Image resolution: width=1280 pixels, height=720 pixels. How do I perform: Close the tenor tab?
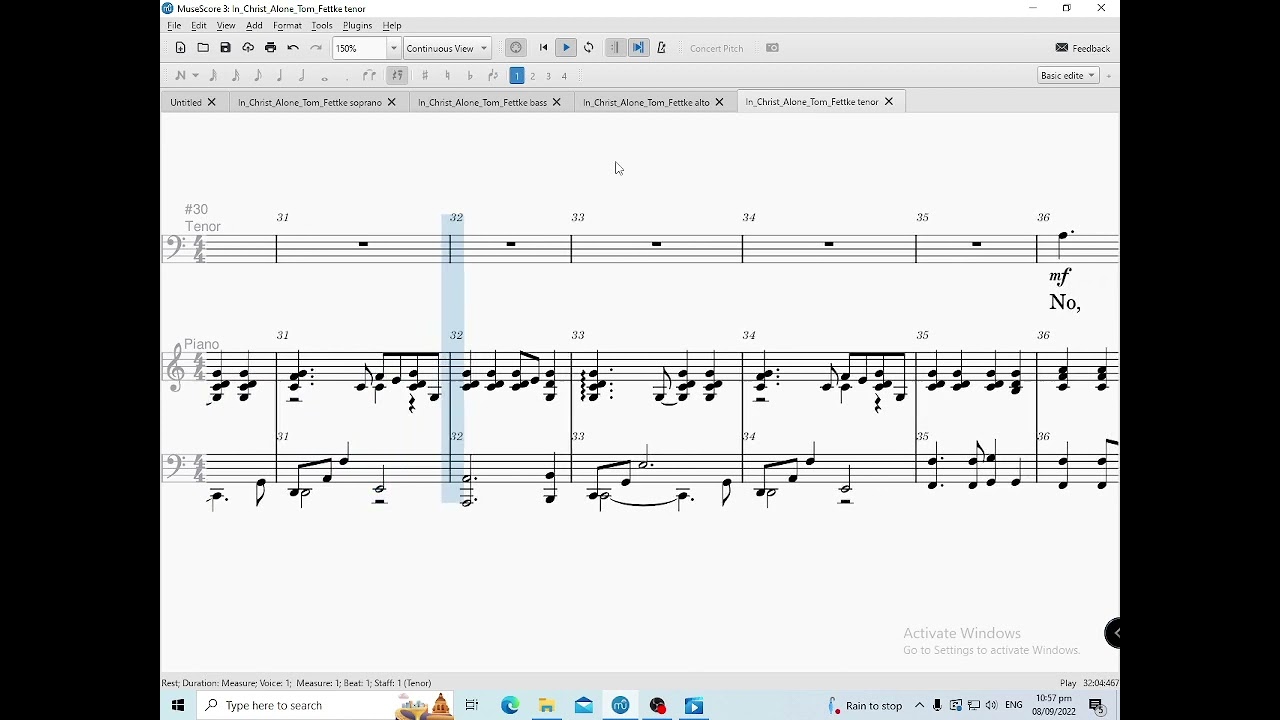(x=888, y=102)
